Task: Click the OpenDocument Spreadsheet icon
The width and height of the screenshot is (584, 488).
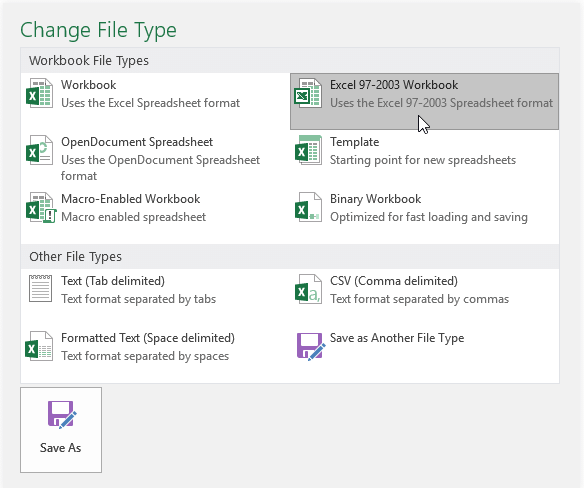Action: (x=39, y=150)
